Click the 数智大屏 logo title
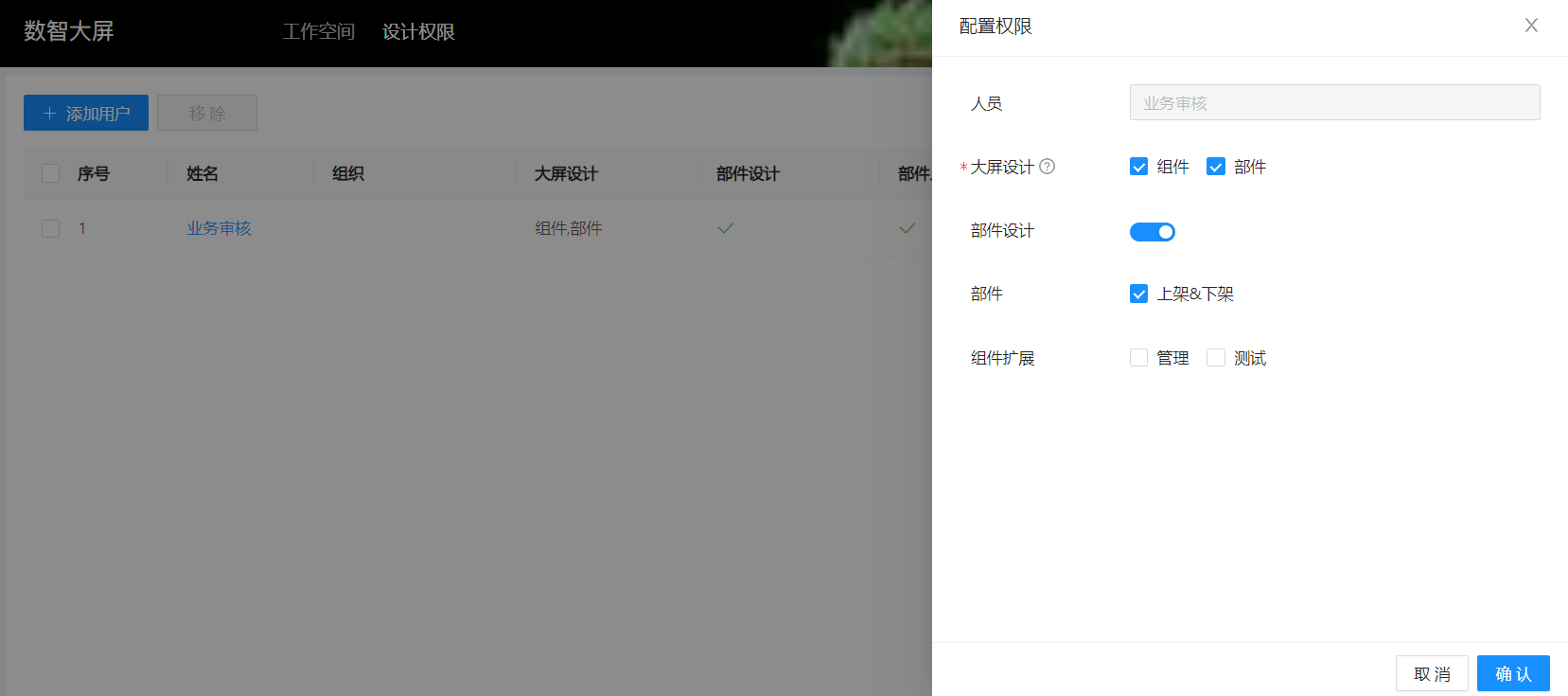This screenshot has height=696, width=1568. (68, 31)
